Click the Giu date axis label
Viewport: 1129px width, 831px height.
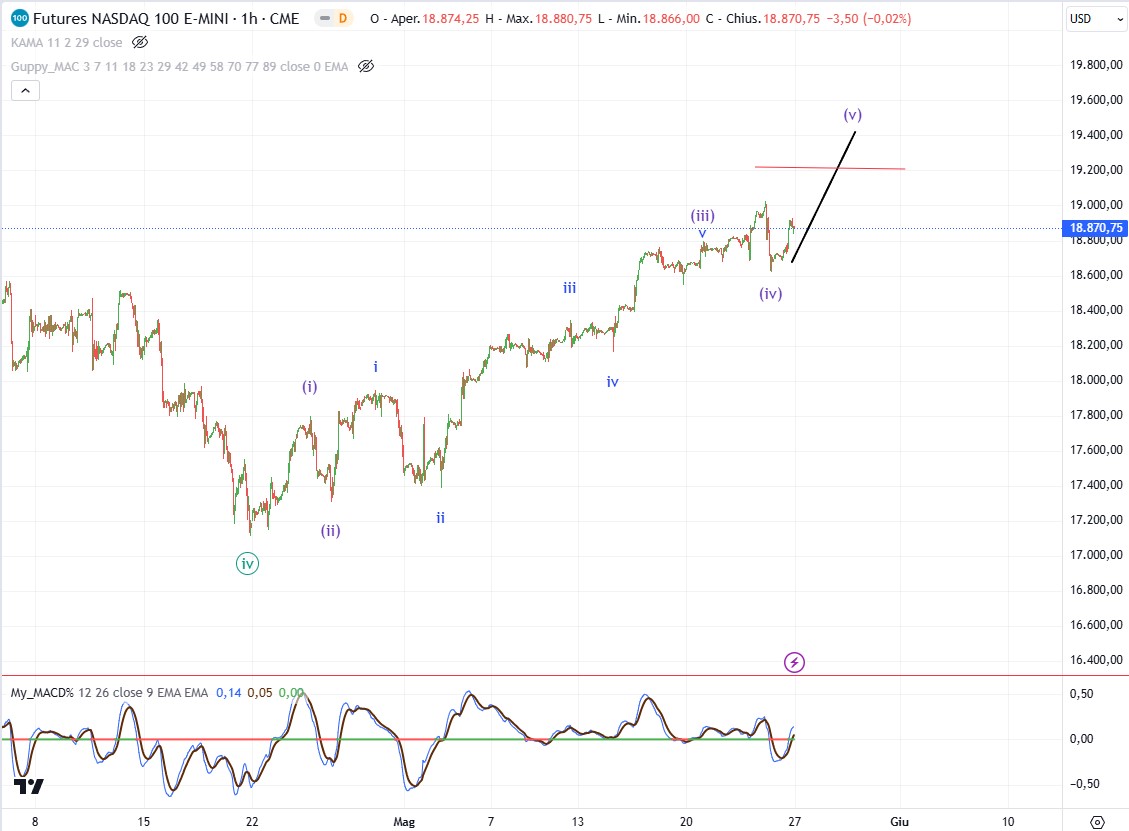899,822
